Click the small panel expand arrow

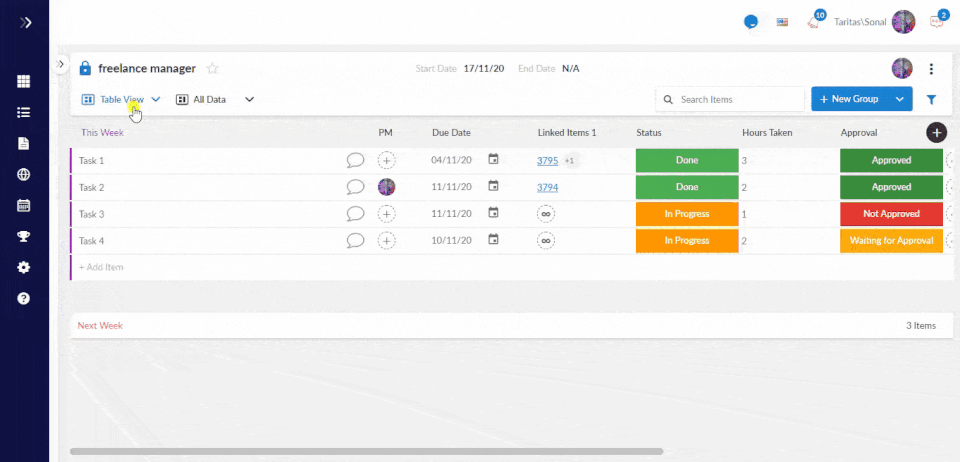point(61,64)
